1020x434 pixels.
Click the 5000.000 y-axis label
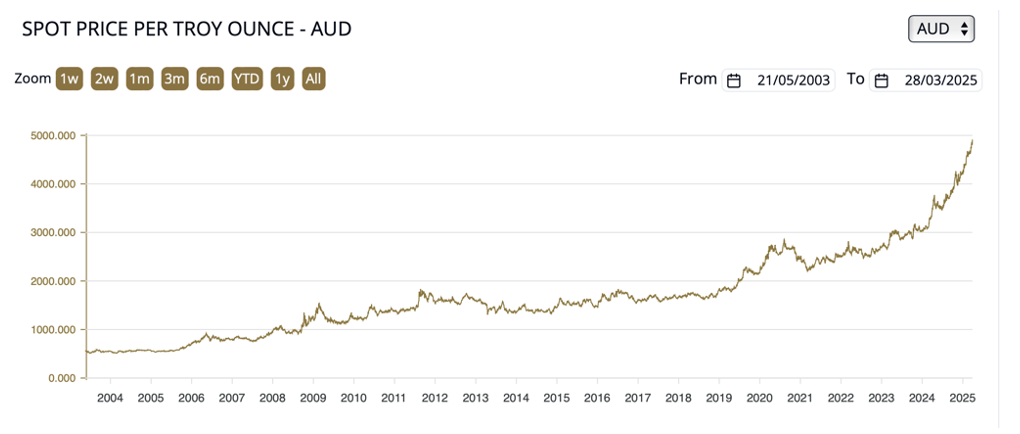coord(52,136)
